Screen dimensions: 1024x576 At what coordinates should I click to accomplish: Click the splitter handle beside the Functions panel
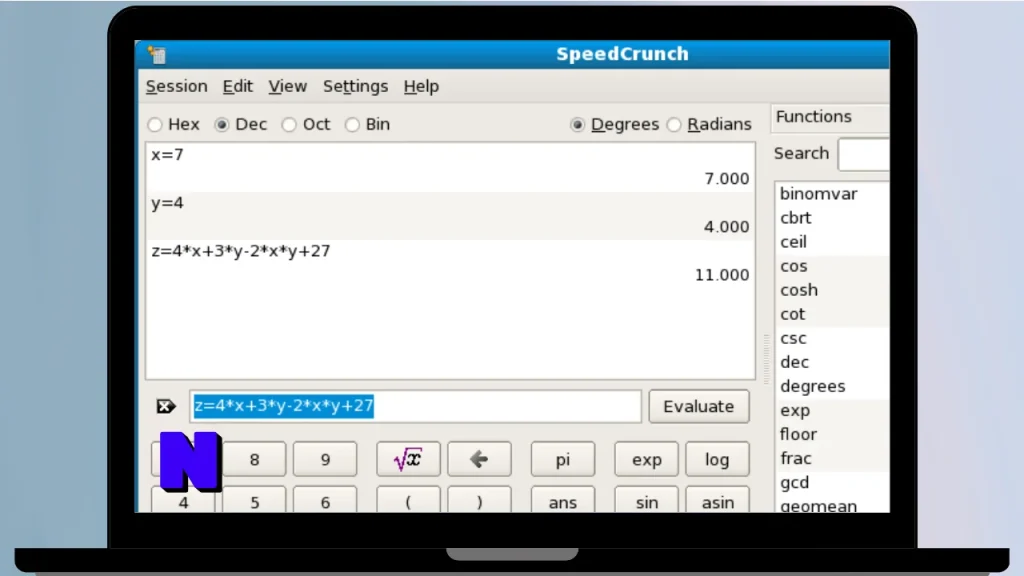pos(767,359)
